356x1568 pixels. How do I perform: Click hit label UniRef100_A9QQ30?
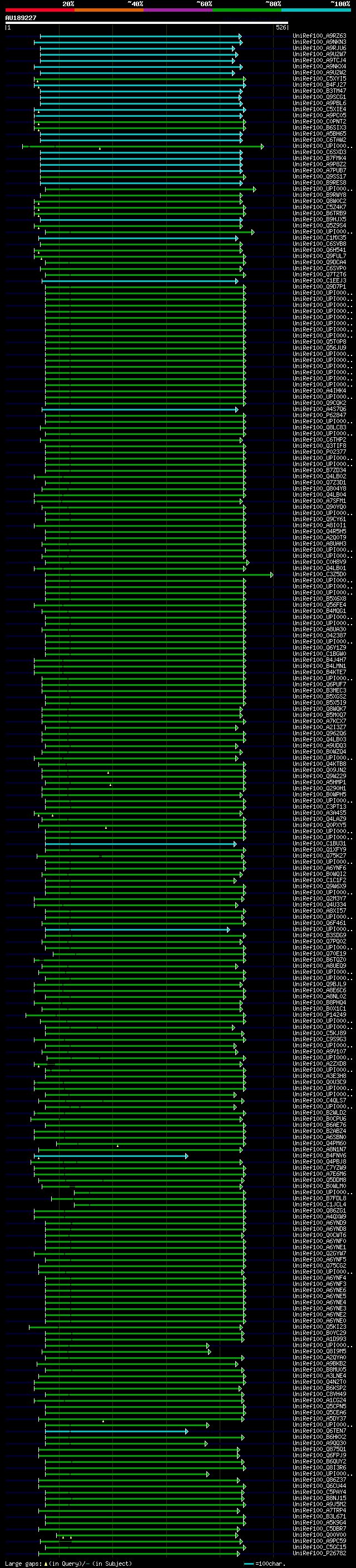point(319,1443)
